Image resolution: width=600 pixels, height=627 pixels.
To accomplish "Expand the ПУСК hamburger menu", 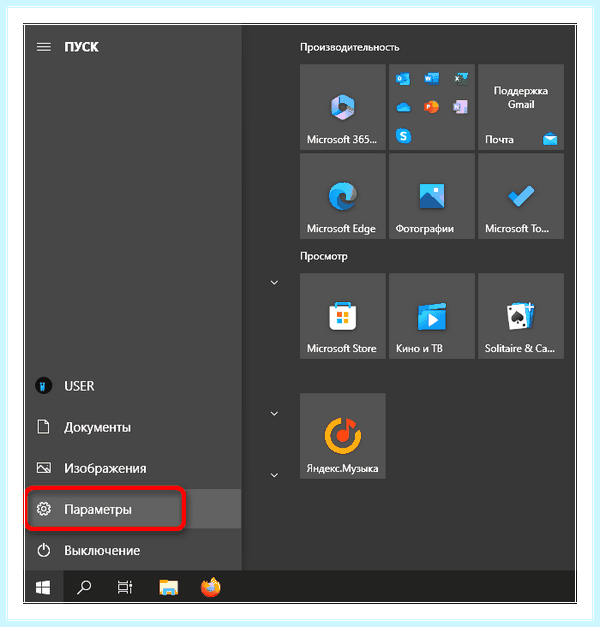I will [44, 47].
